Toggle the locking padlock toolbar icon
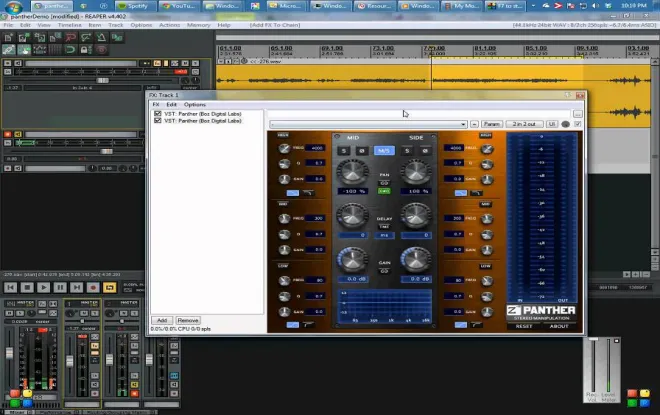Screen dimensions: 660x415 pyautogui.click(x=86, y=50)
